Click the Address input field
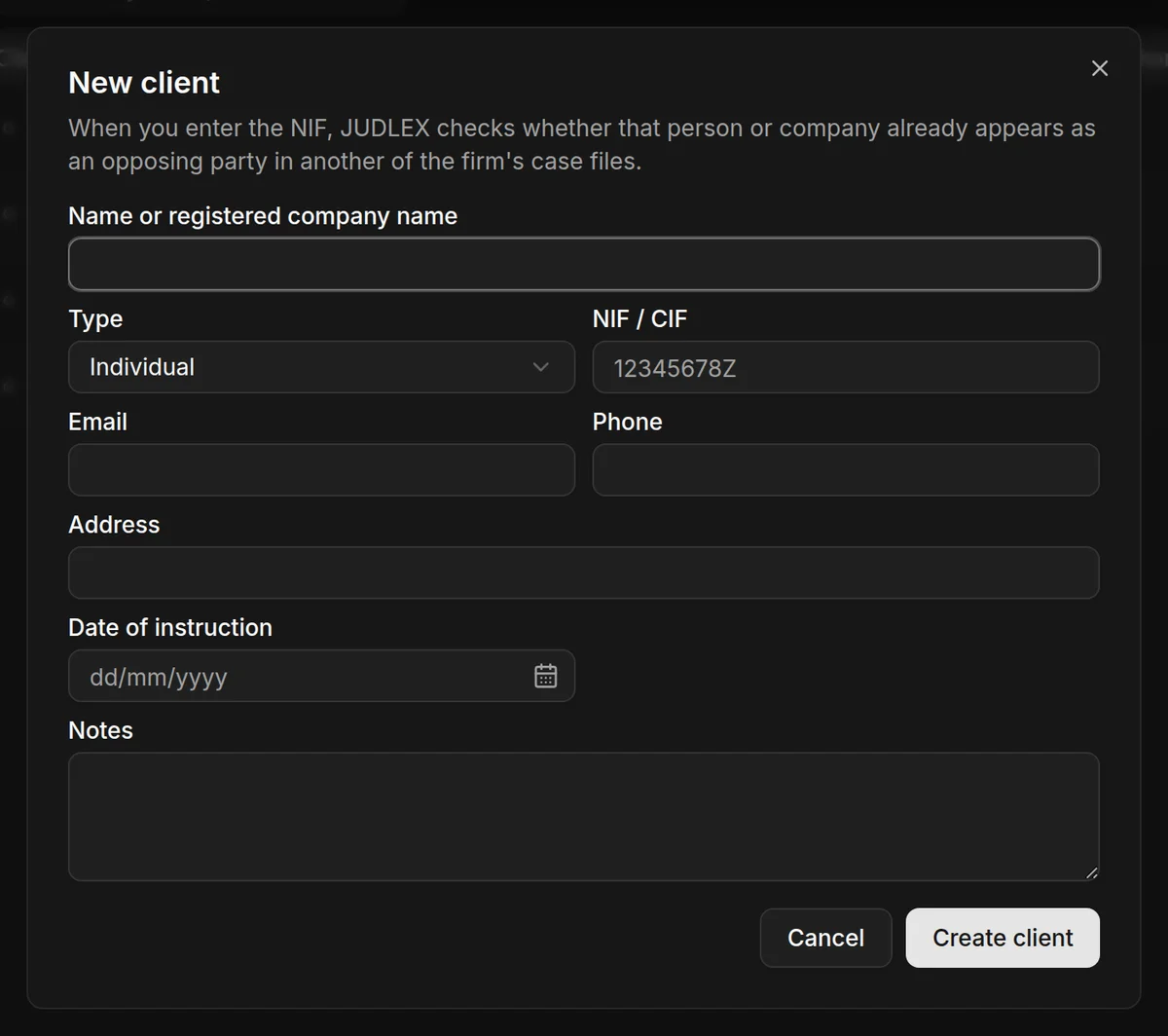This screenshot has height=1036, width=1168. click(584, 573)
